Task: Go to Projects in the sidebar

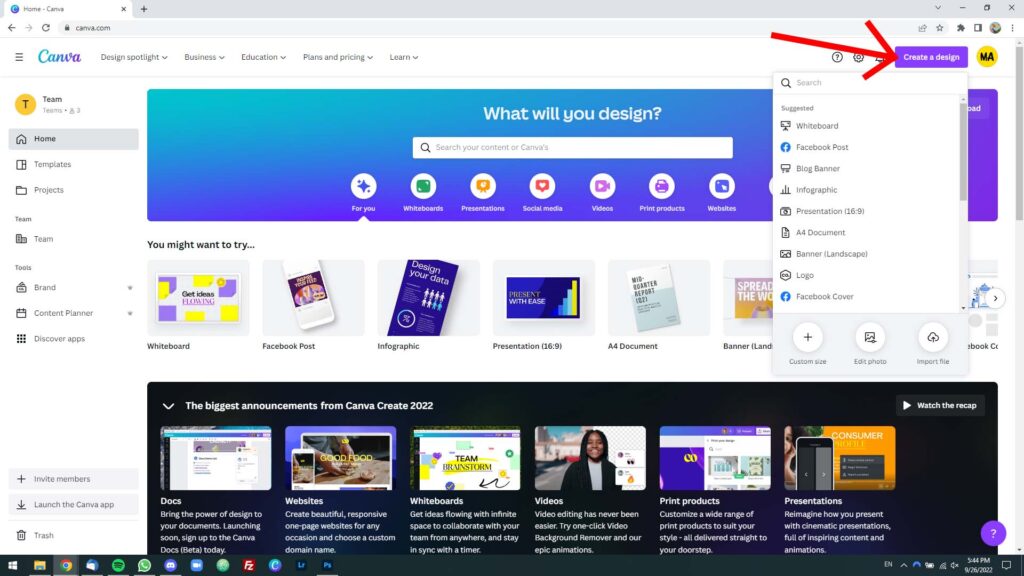Action: click(x=73, y=190)
